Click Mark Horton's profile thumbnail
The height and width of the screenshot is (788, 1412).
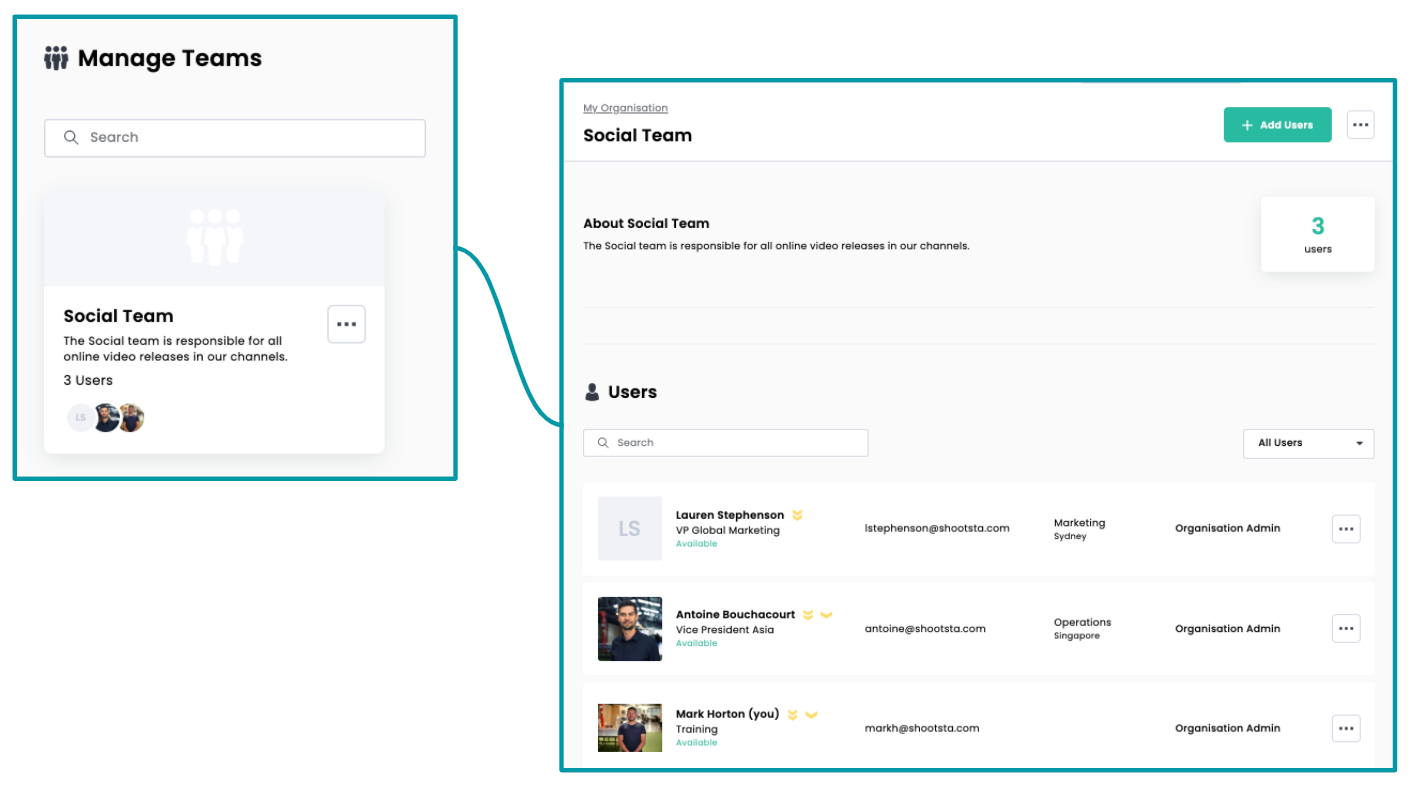click(630, 728)
